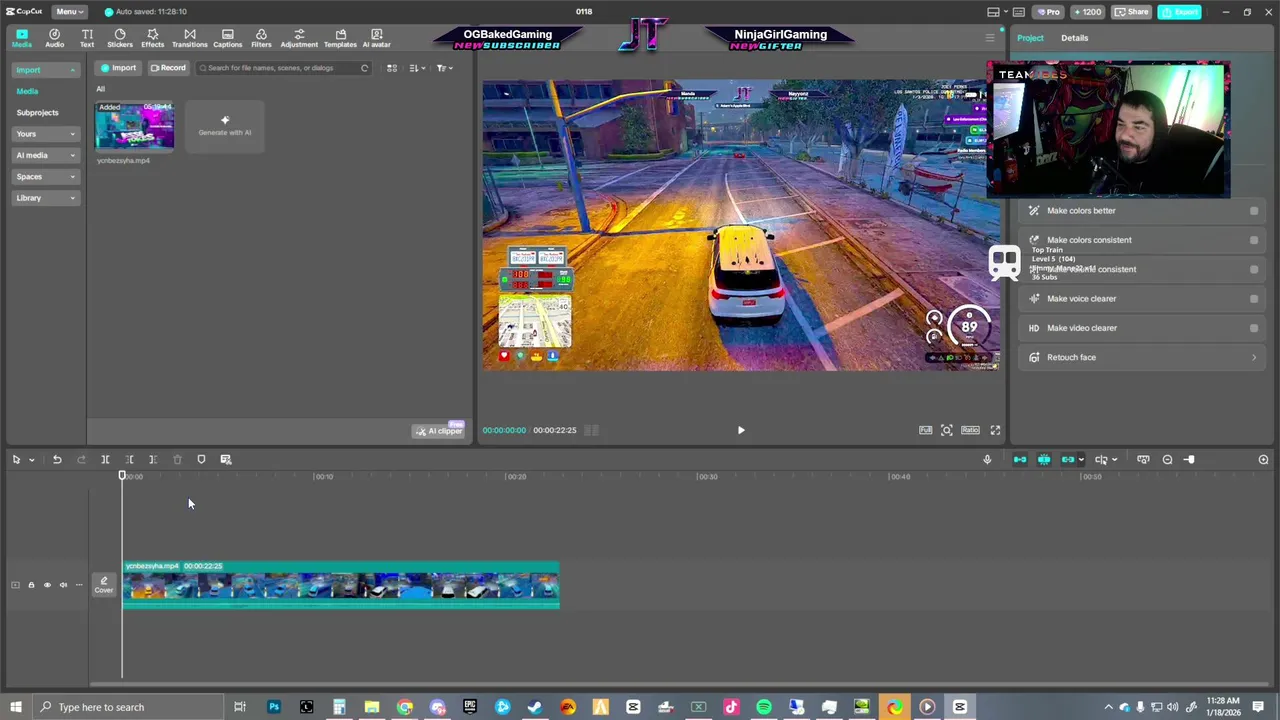The height and width of the screenshot is (720, 1280).
Task: Adjust the timeline zoom slider
Action: pyautogui.click(x=1189, y=459)
